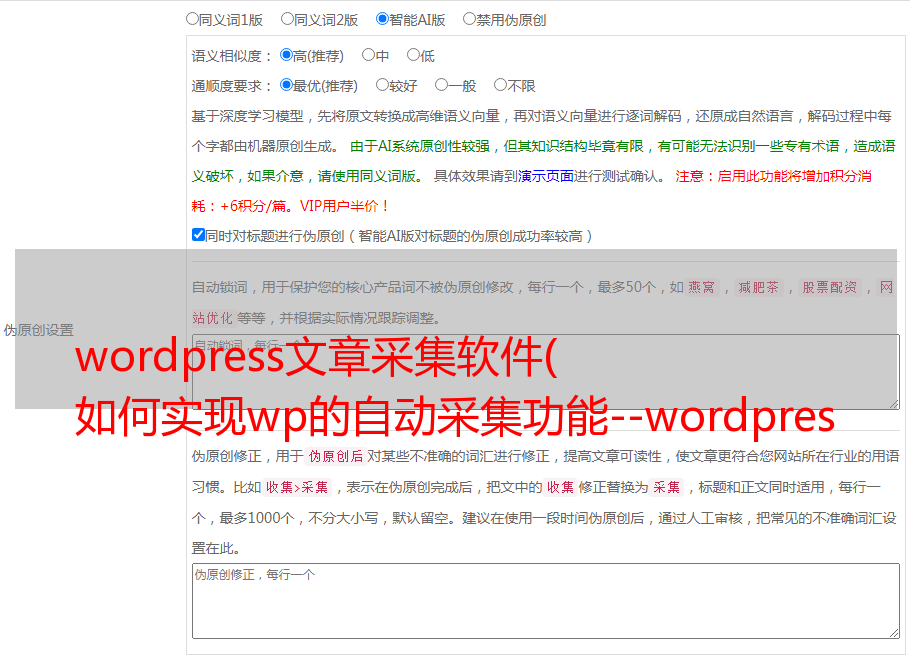Set 语义相似度 to 中

(368, 55)
